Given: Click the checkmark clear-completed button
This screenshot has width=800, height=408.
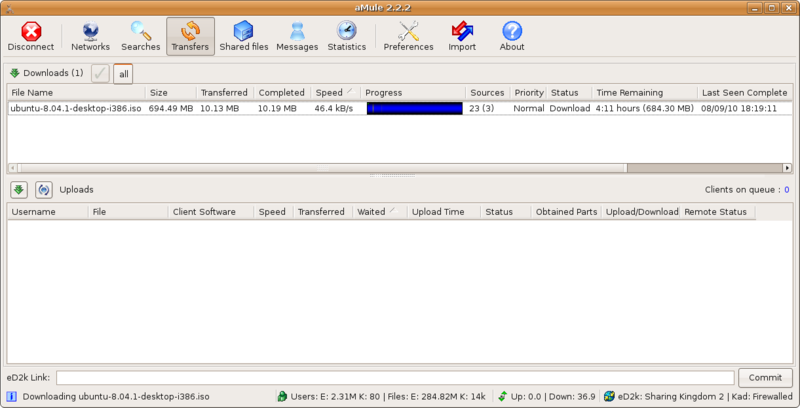Looking at the screenshot, I should (101, 73).
